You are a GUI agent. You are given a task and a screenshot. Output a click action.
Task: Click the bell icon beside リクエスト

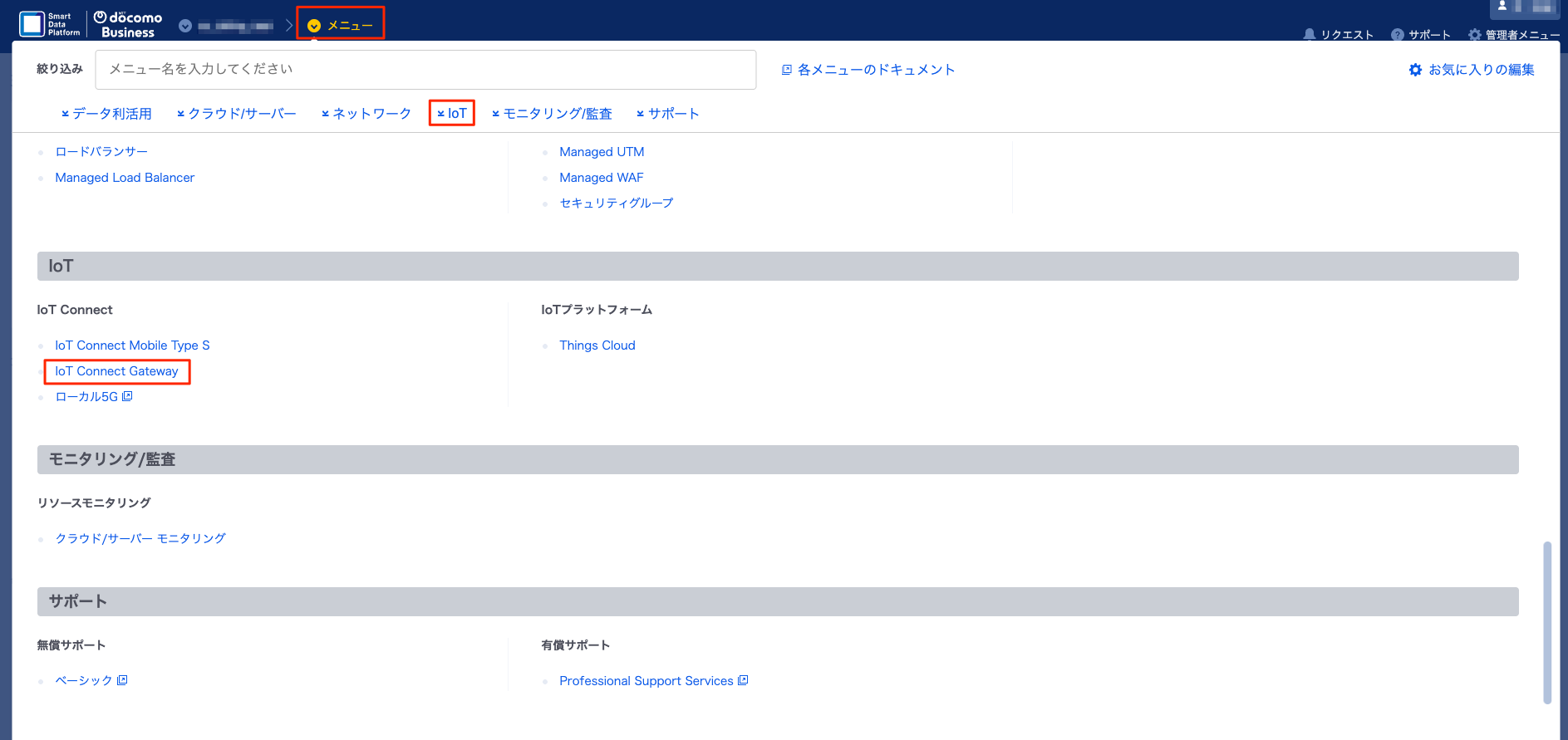1310,35
